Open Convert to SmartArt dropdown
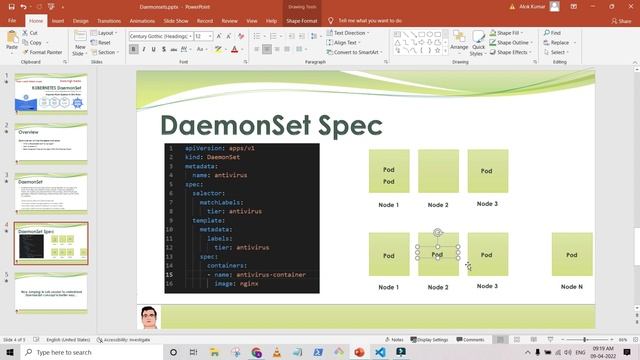The width and height of the screenshot is (640, 360). pos(355,52)
